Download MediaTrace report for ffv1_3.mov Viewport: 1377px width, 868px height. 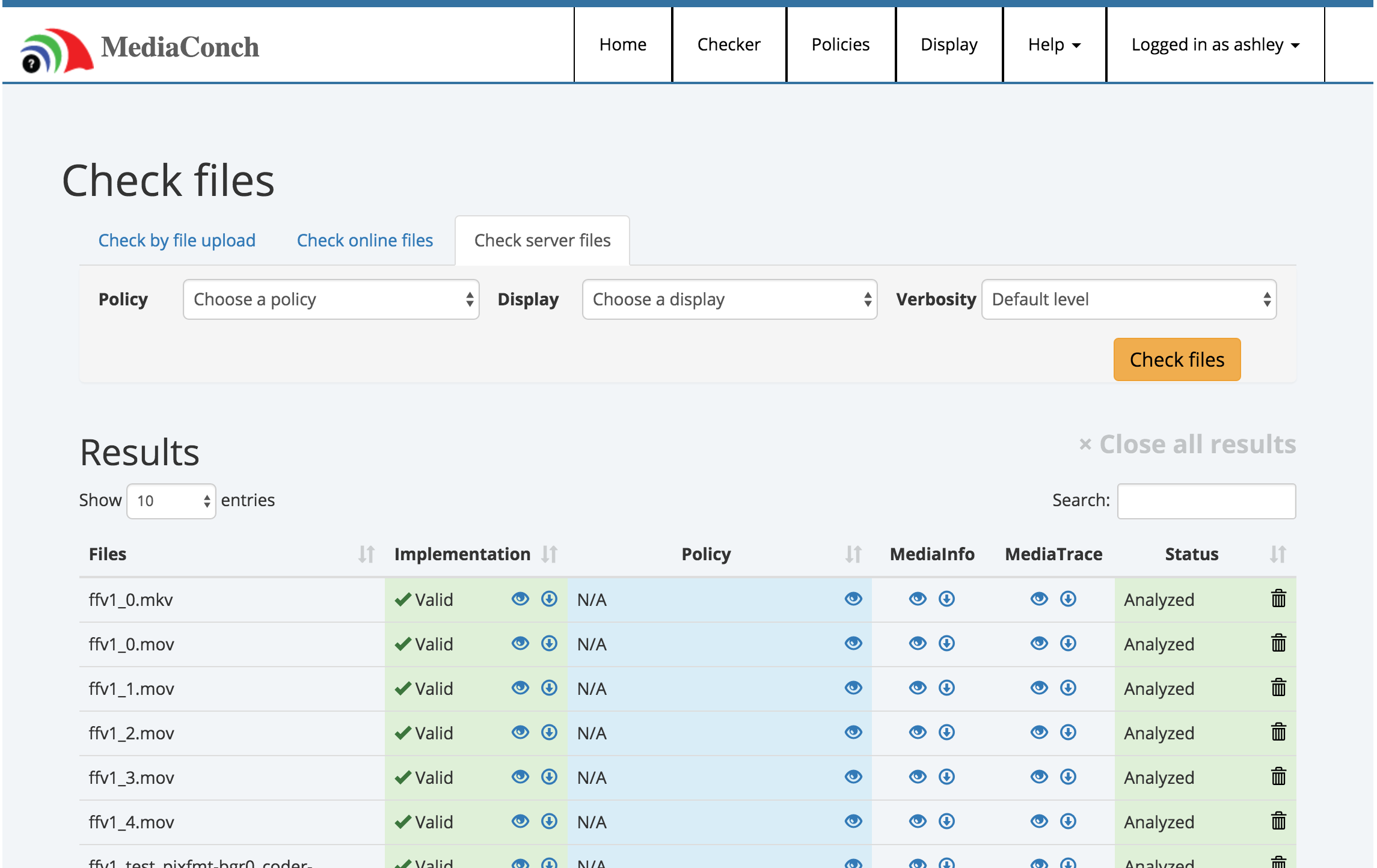(1068, 777)
